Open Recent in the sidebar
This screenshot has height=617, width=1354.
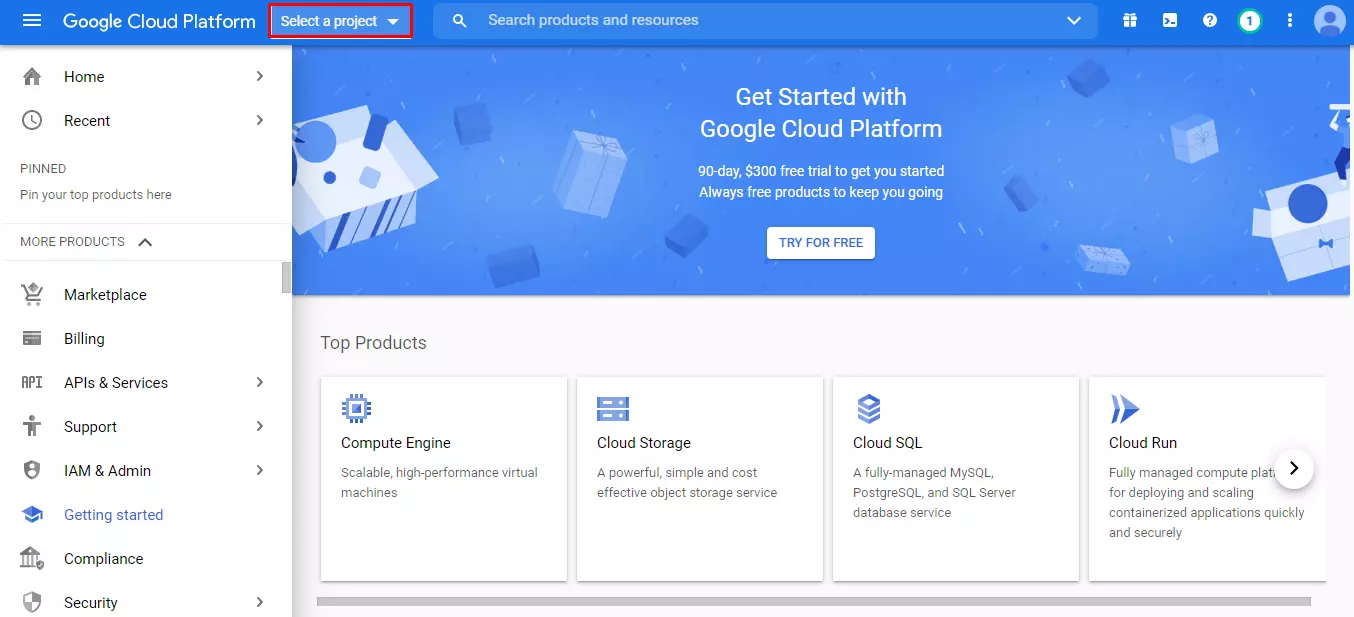87,120
